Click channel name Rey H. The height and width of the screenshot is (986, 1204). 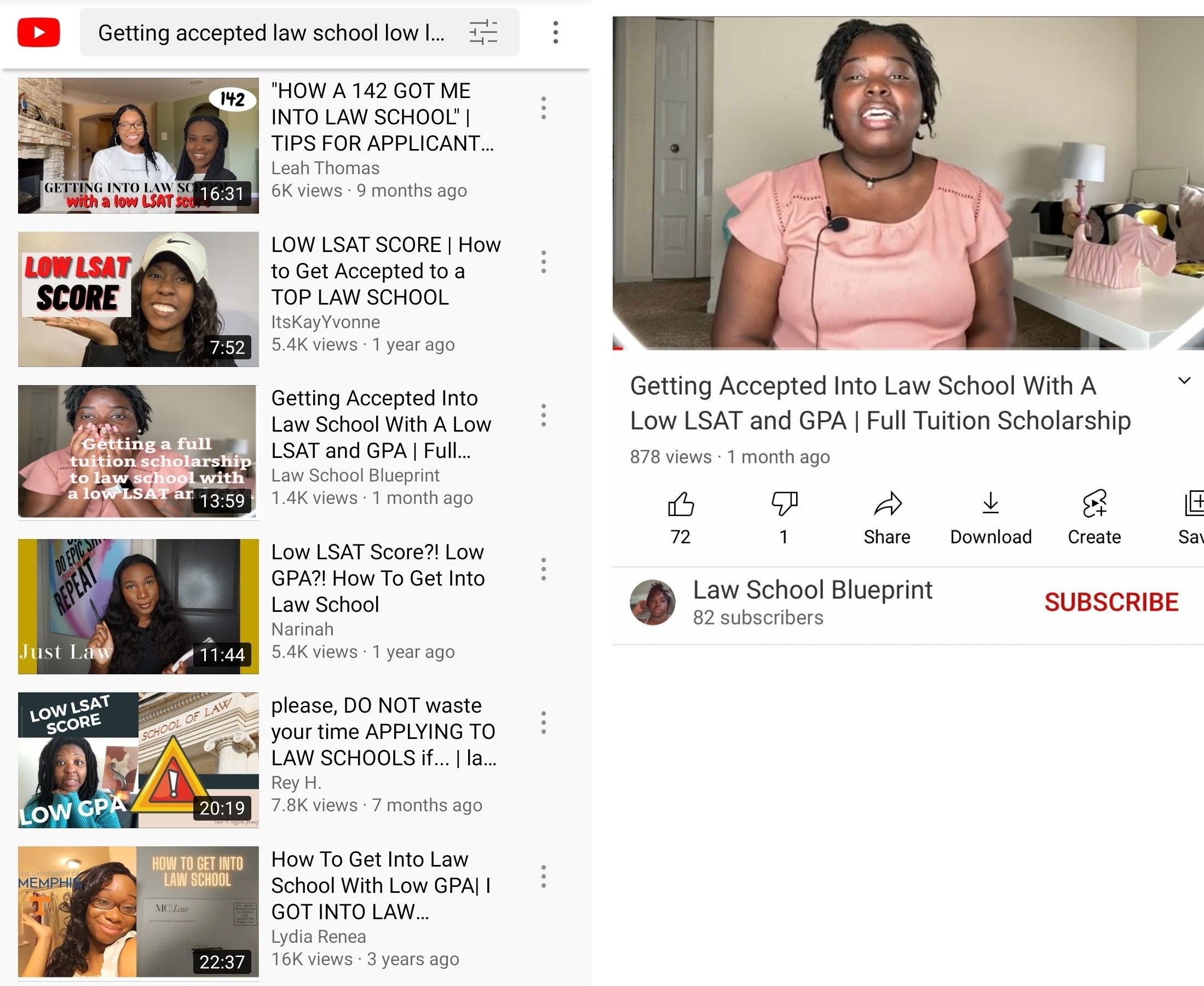tap(296, 783)
